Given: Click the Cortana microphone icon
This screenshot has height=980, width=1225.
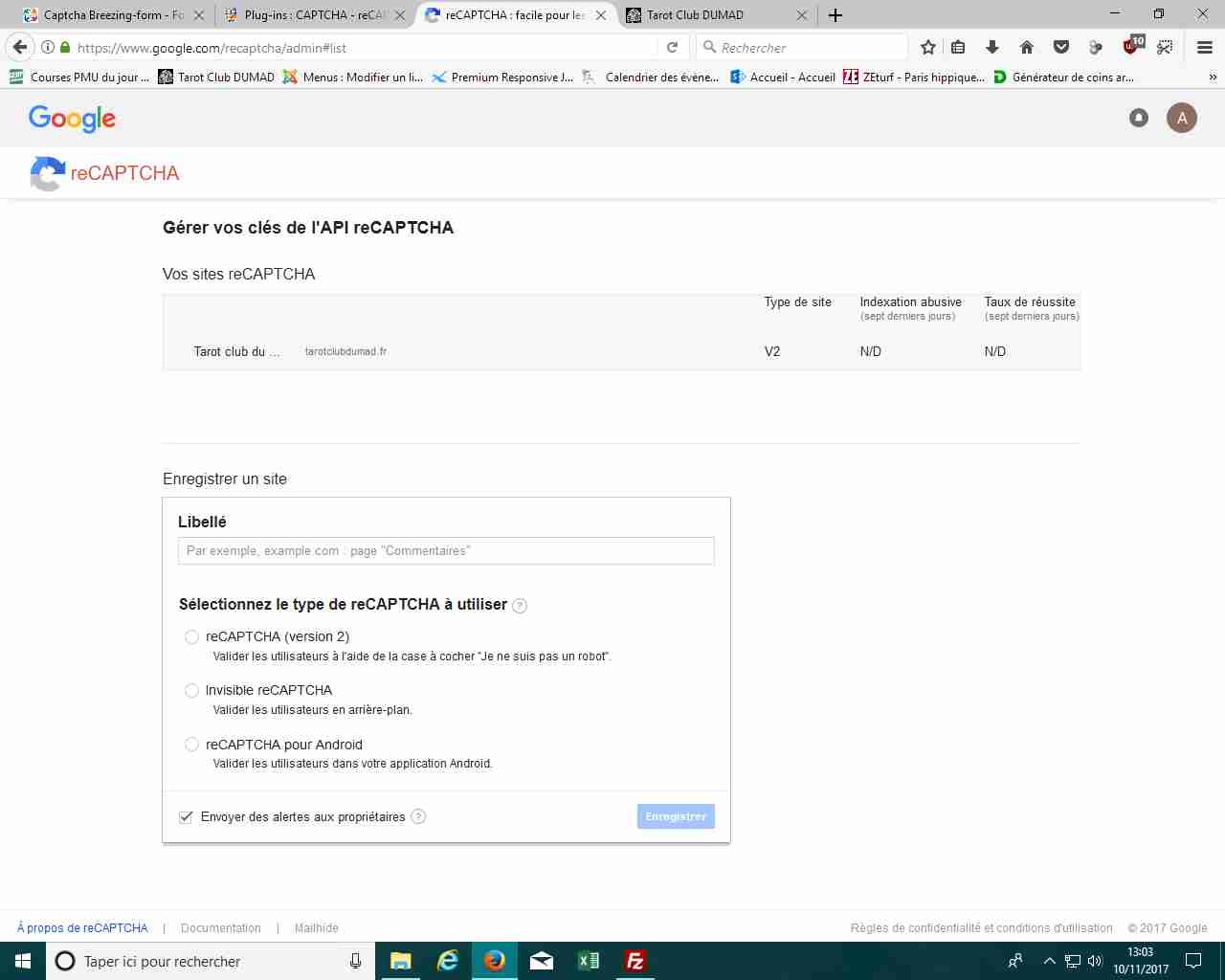Looking at the screenshot, I should tap(355, 961).
